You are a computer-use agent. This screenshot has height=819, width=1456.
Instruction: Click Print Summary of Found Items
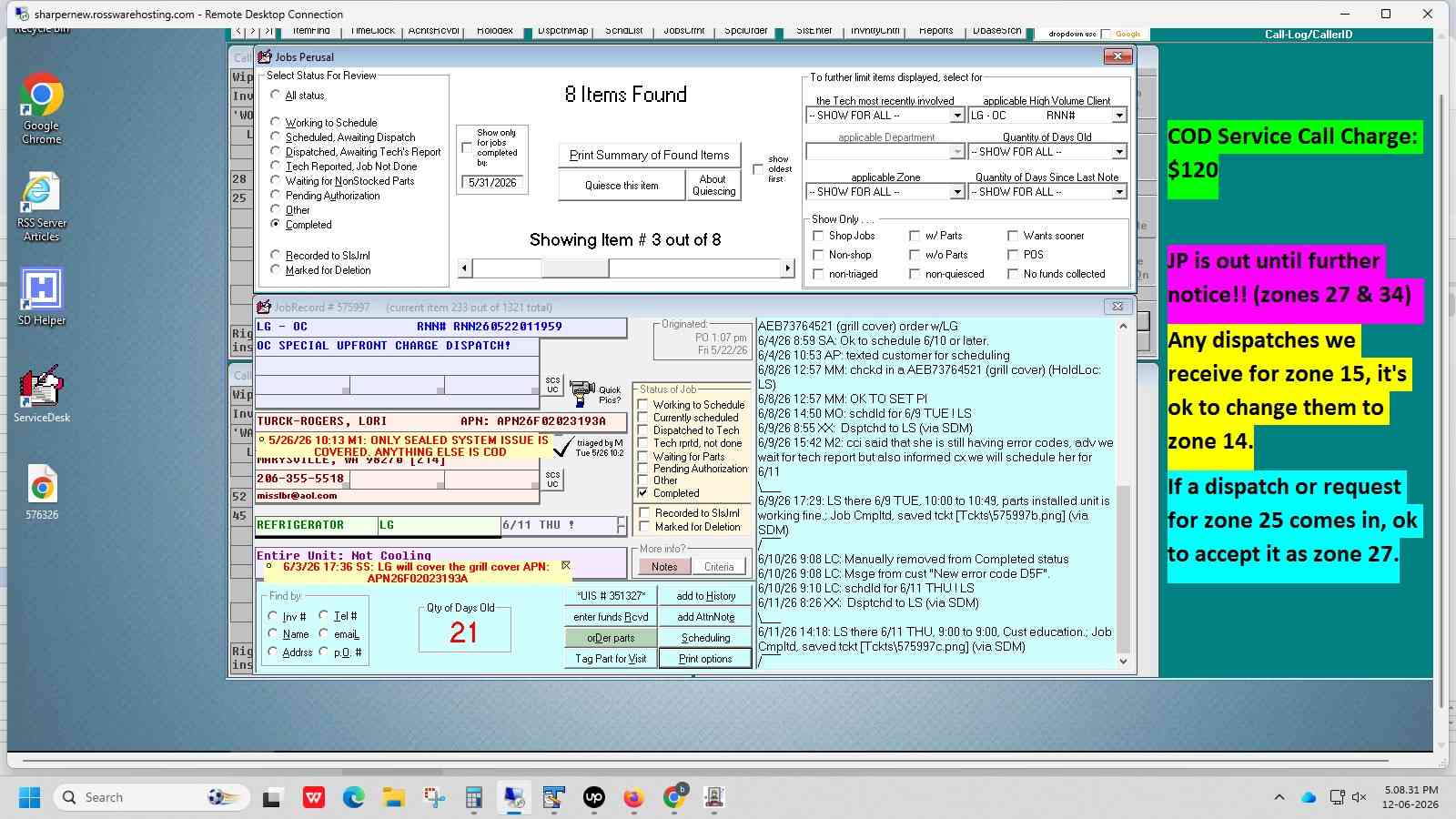(649, 155)
